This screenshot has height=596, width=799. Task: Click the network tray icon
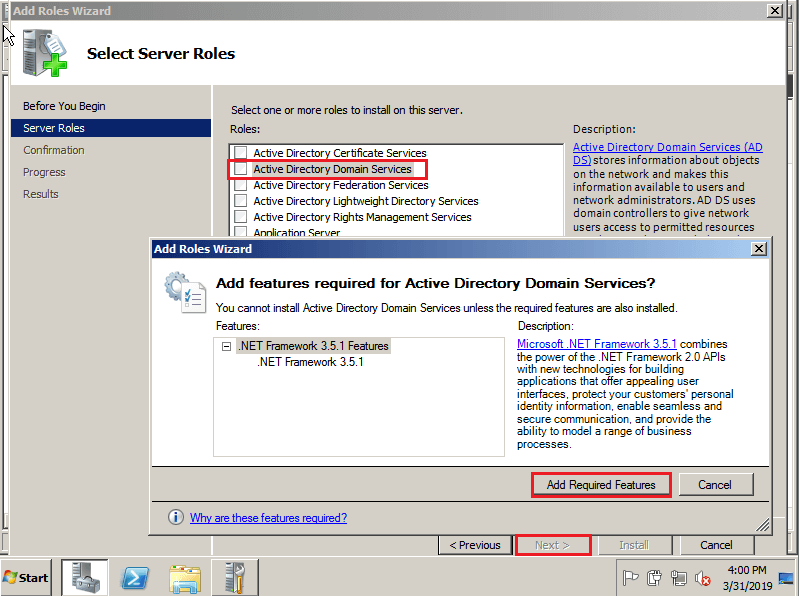[x=679, y=578]
